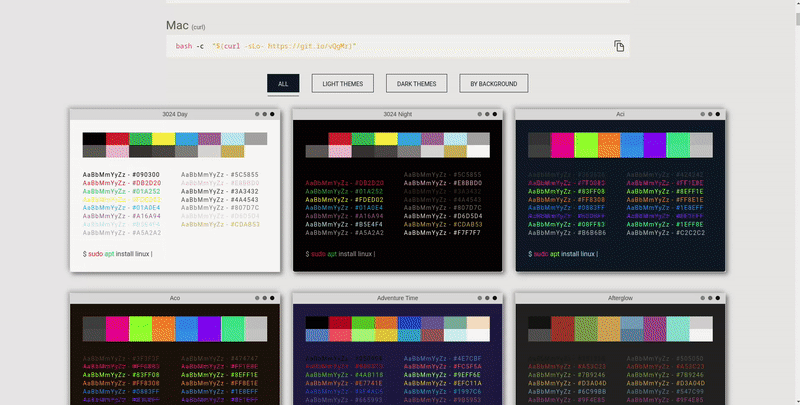This screenshot has height=405, width=800.
Task: Click the black window dot on the Aco card
Action: 273,299
